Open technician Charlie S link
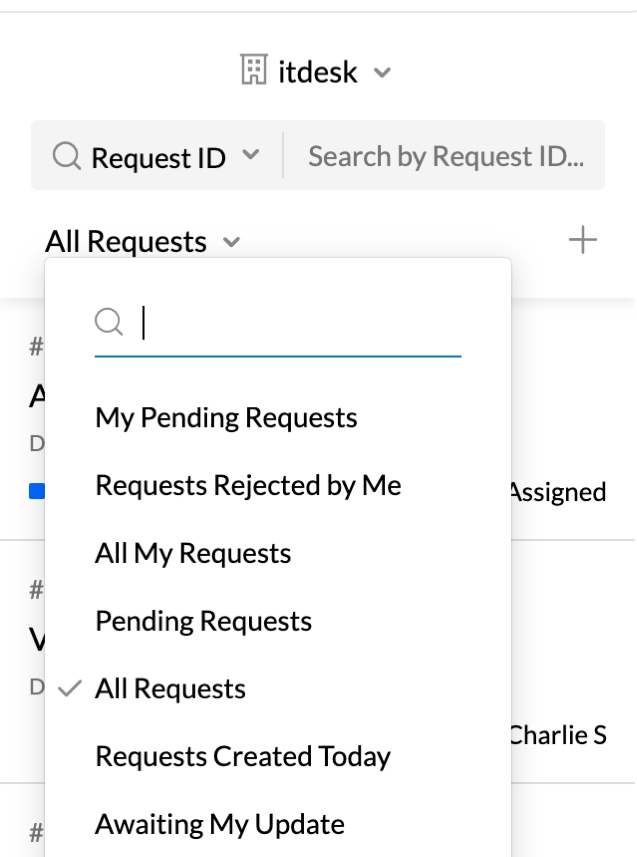This screenshot has width=637, height=857. tap(558, 735)
